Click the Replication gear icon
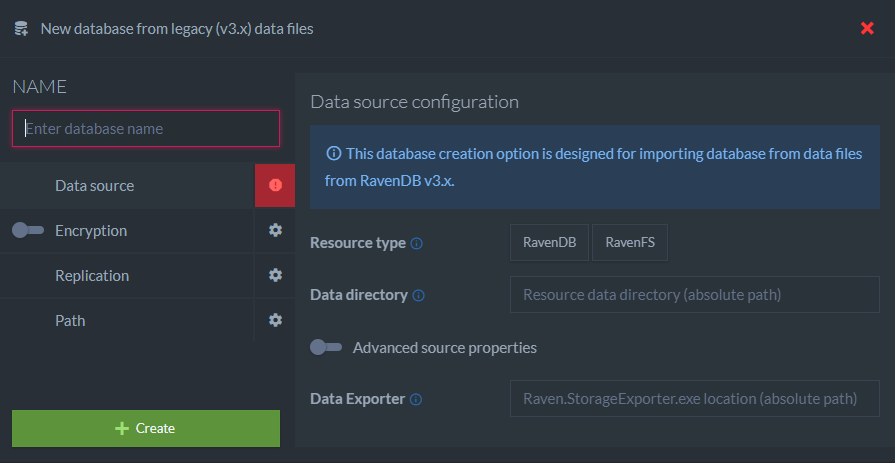The width and height of the screenshot is (895, 463). click(275, 275)
